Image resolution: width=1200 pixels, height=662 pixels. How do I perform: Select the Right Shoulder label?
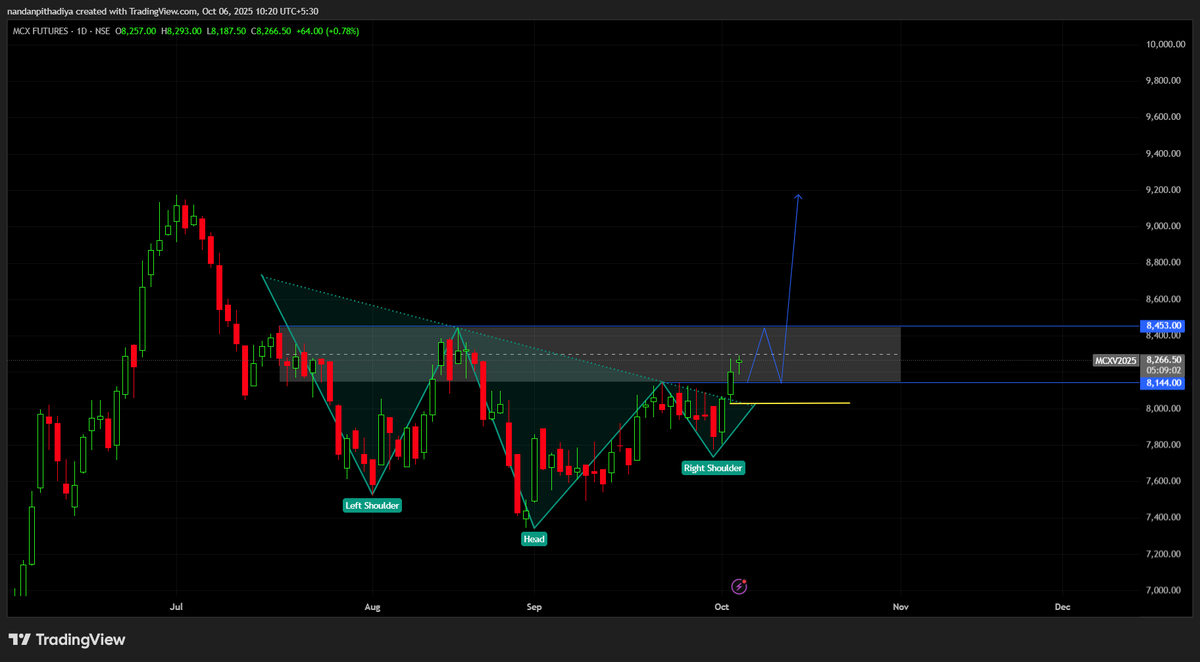pyautogui.click(x=713, y=468)
